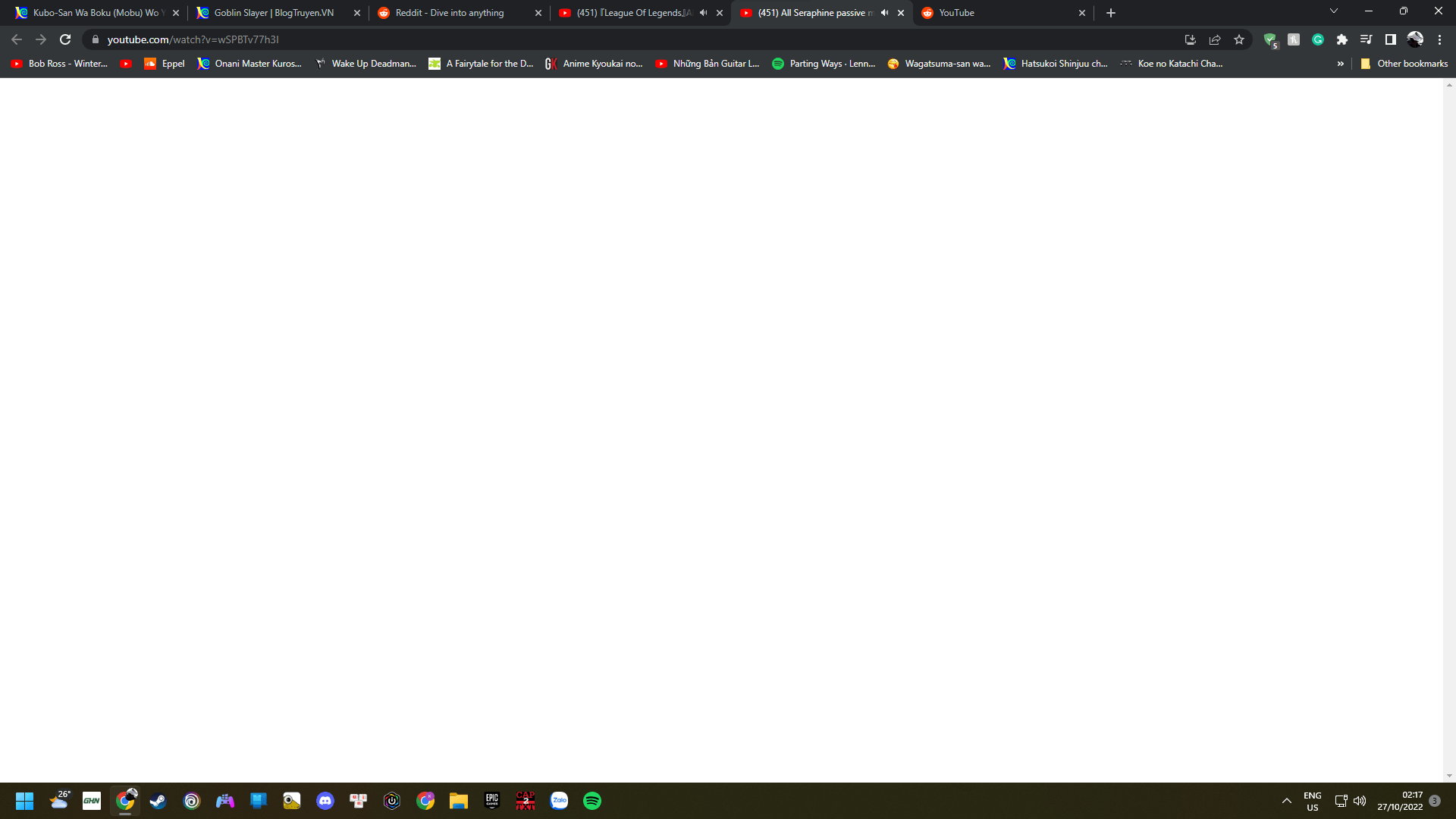Reload the current page
This screenshot has height=819, width=1456.
(x=65, y=39)
